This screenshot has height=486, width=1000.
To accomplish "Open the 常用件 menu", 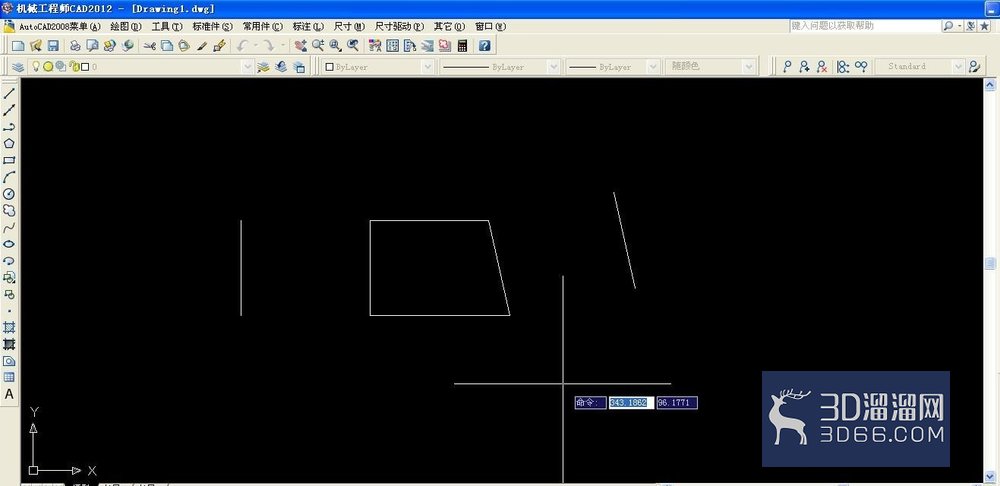I will 262,26.
